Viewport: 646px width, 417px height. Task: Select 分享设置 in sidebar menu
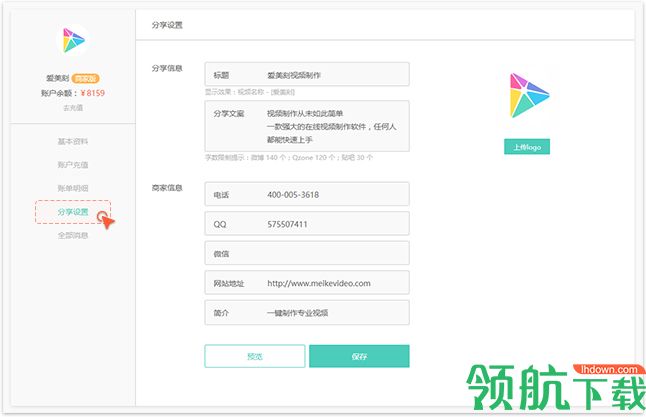[73, 212]
